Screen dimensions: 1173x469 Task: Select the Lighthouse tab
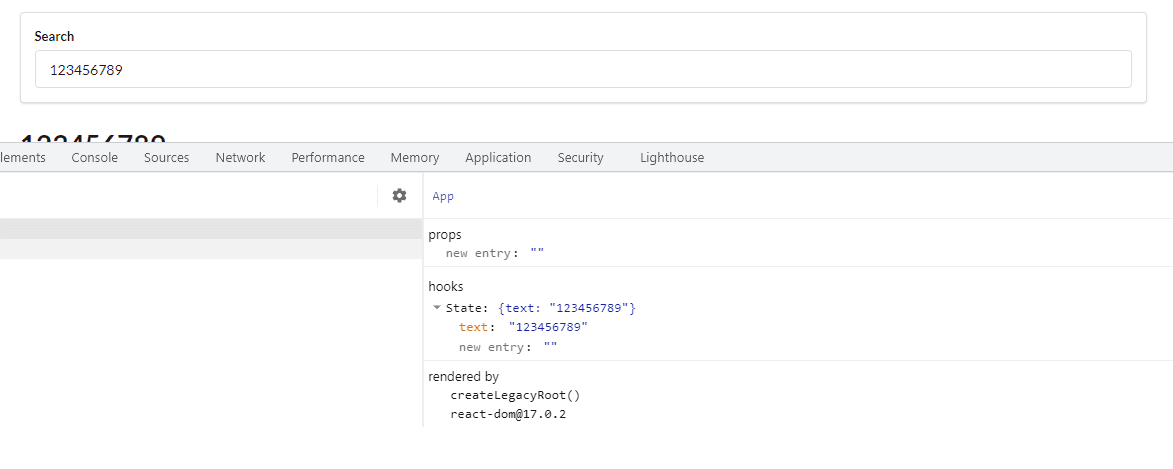pyautogui.click(x=671, y=158)
